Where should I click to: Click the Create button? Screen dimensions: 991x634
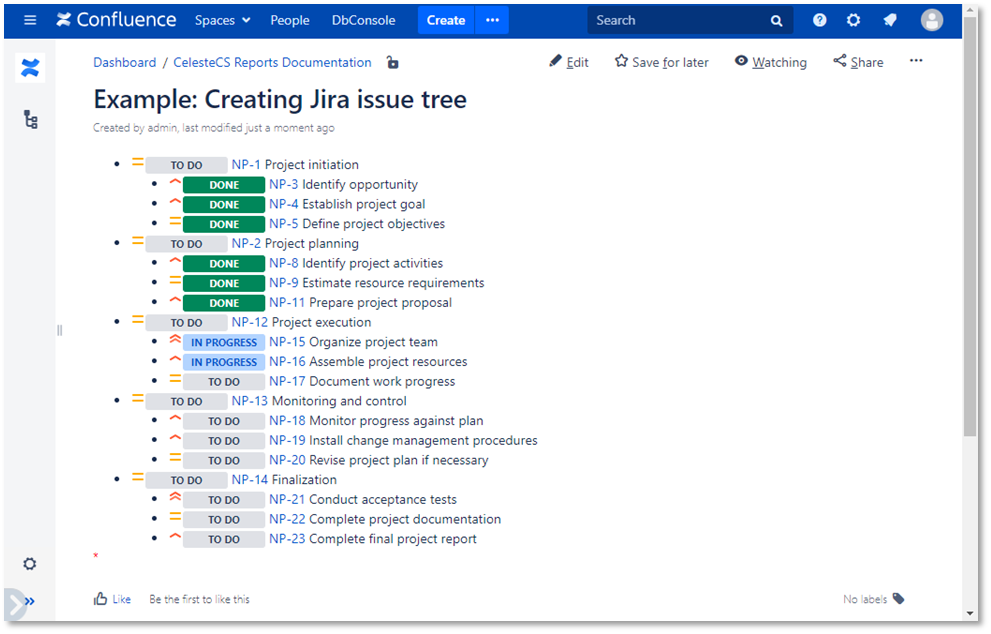[446, 20]
